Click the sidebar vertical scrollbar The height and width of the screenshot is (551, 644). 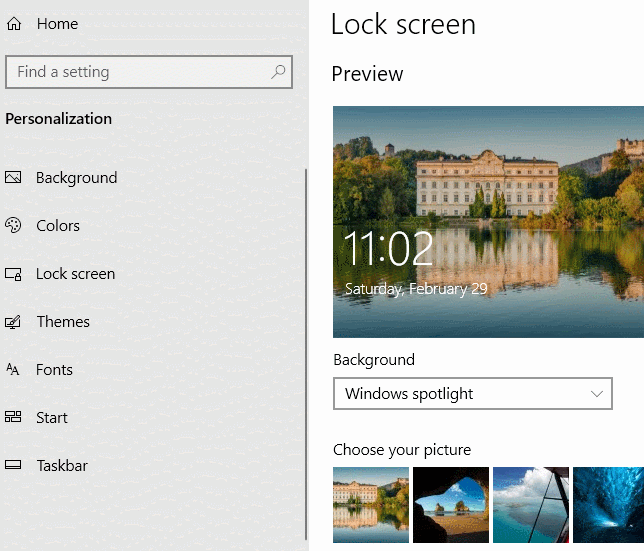click(306, 354)
